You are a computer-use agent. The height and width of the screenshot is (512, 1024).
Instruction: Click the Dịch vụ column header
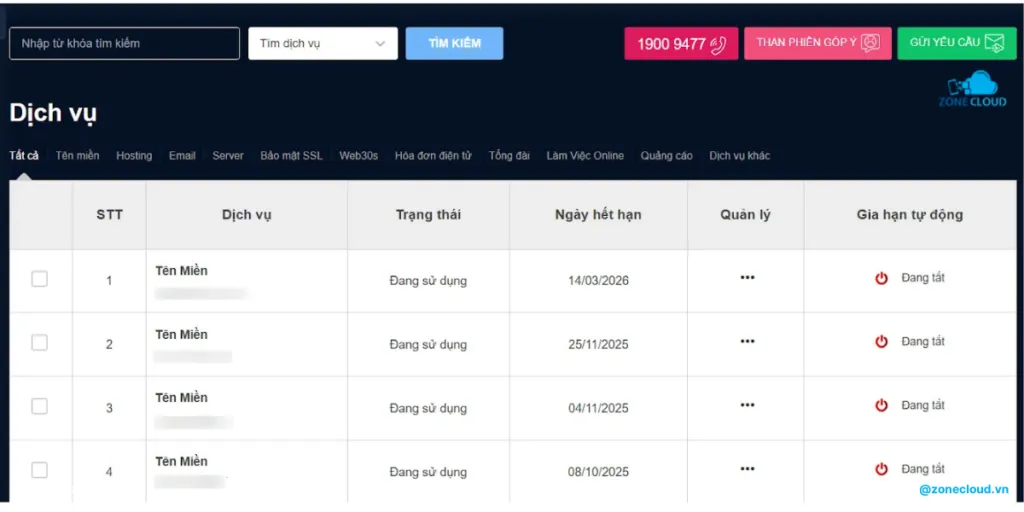[247, 215]
